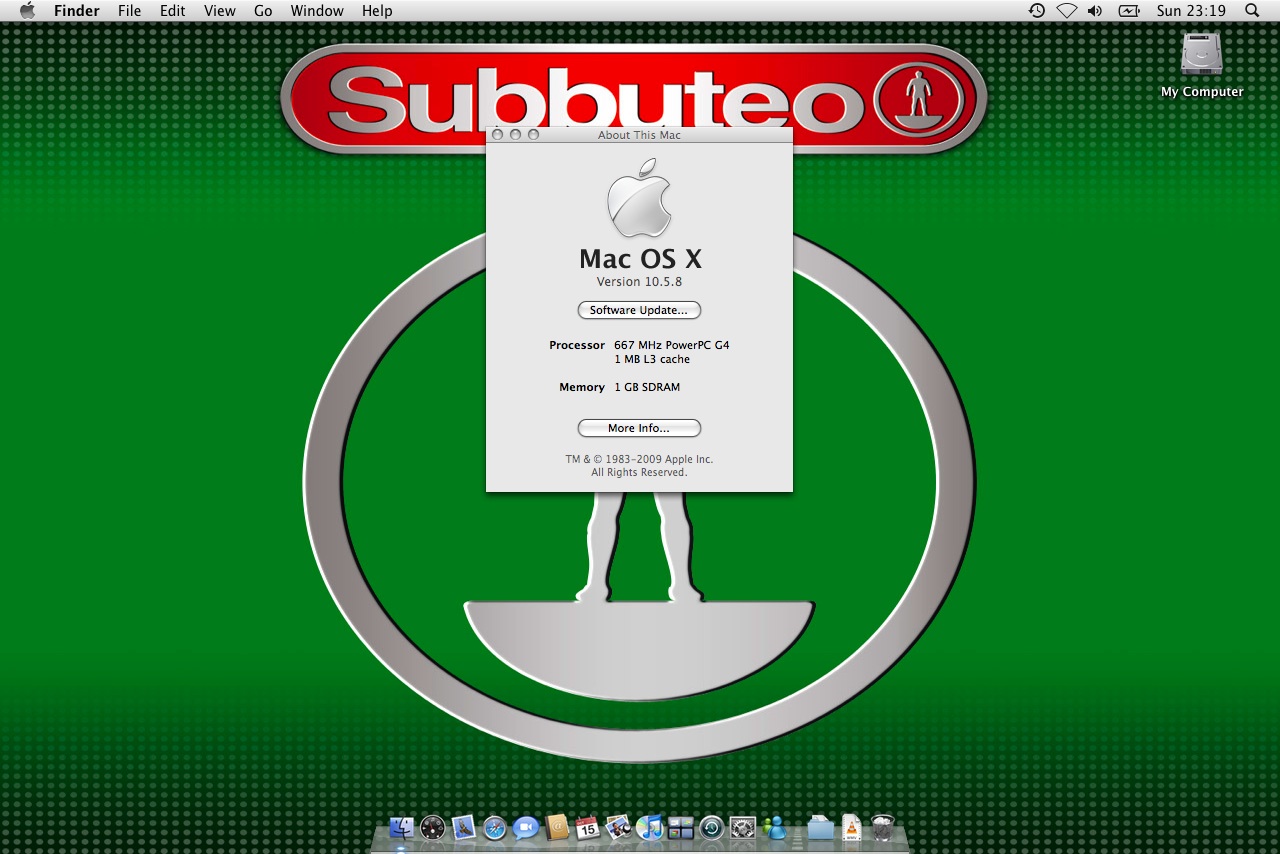1280x854 pixels.
Task: Click the About This Mac title bar
Action: 639,134
